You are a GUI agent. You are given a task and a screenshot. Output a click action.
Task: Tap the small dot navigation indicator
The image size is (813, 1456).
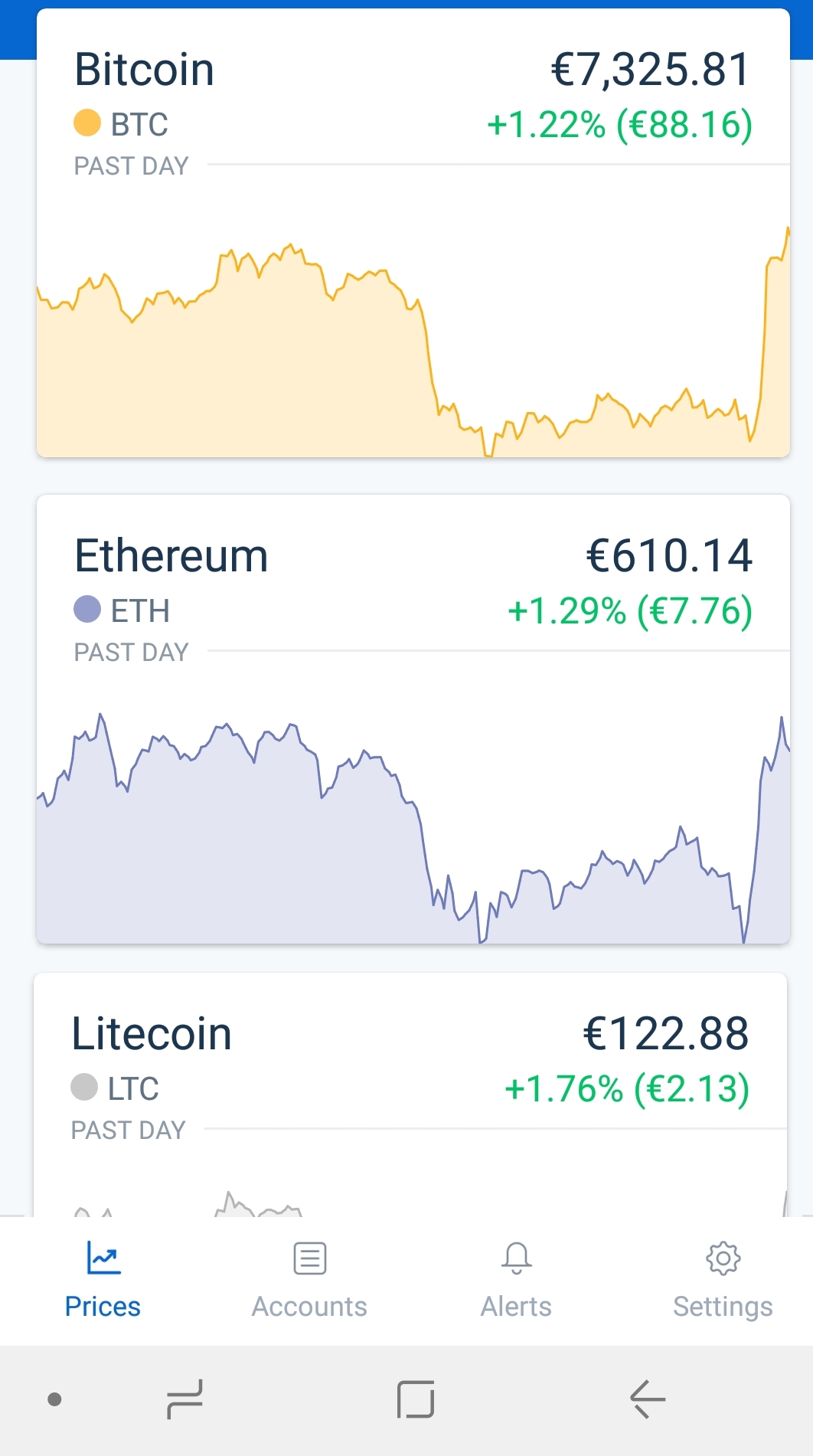(54, 1399)
